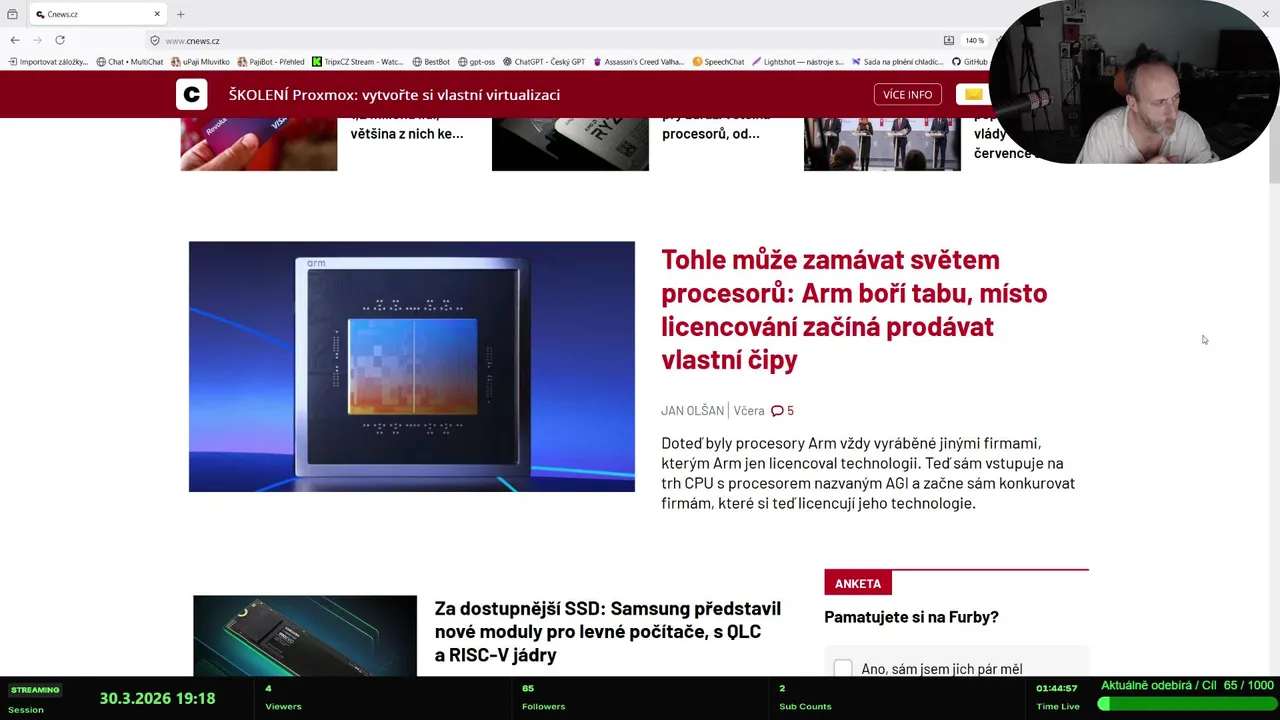1280x720 pixels.
Task: Click the STREAMING status badge
Action: point(35,690)
